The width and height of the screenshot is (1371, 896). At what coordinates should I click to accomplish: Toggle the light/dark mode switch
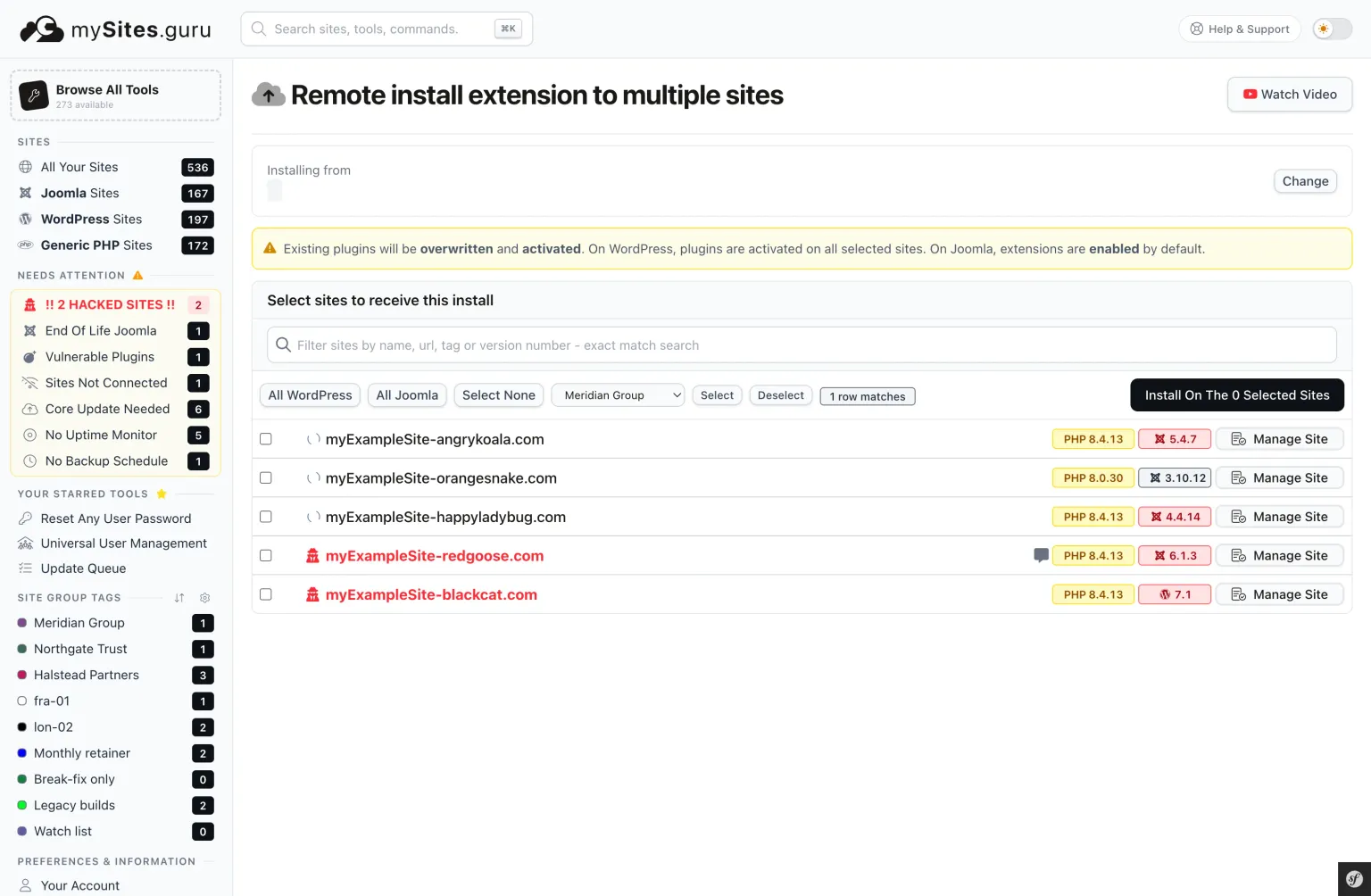(x=1332, y=29)
